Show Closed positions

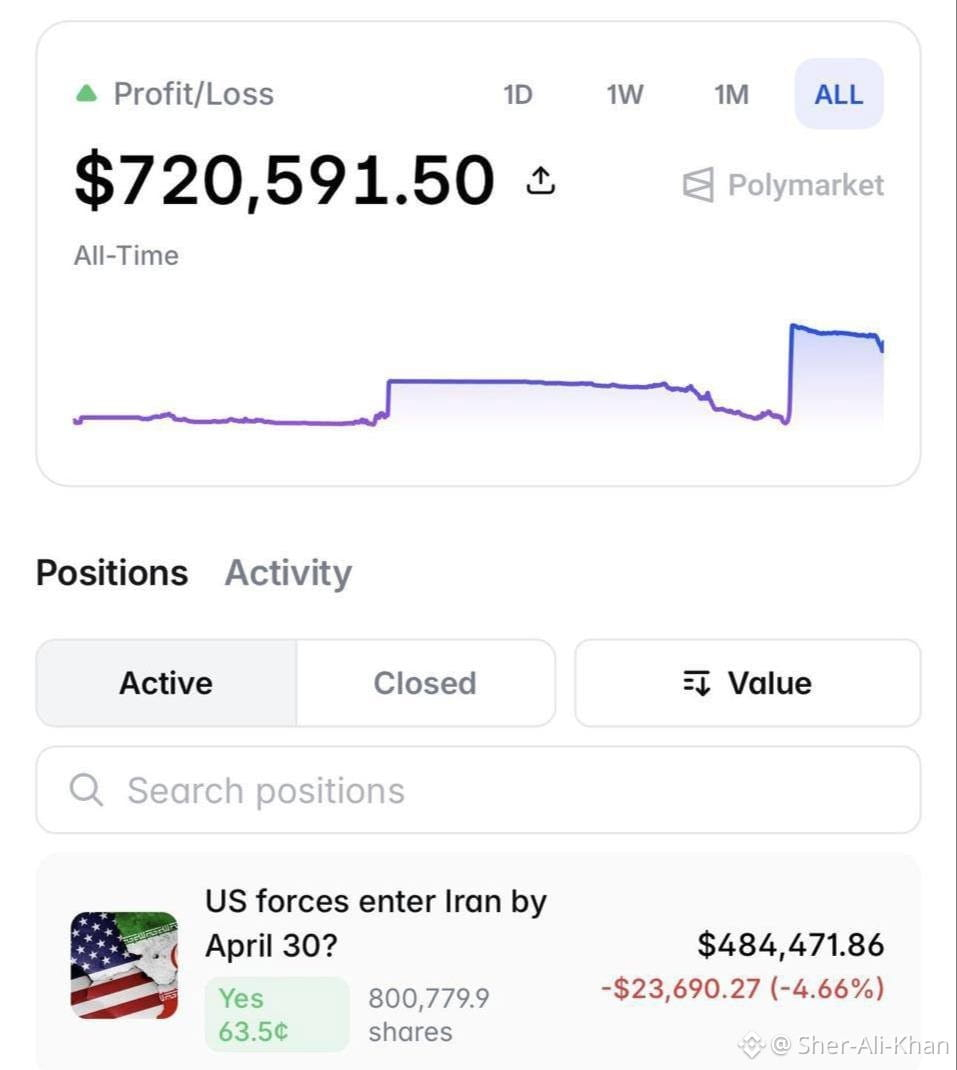[425, 683]
